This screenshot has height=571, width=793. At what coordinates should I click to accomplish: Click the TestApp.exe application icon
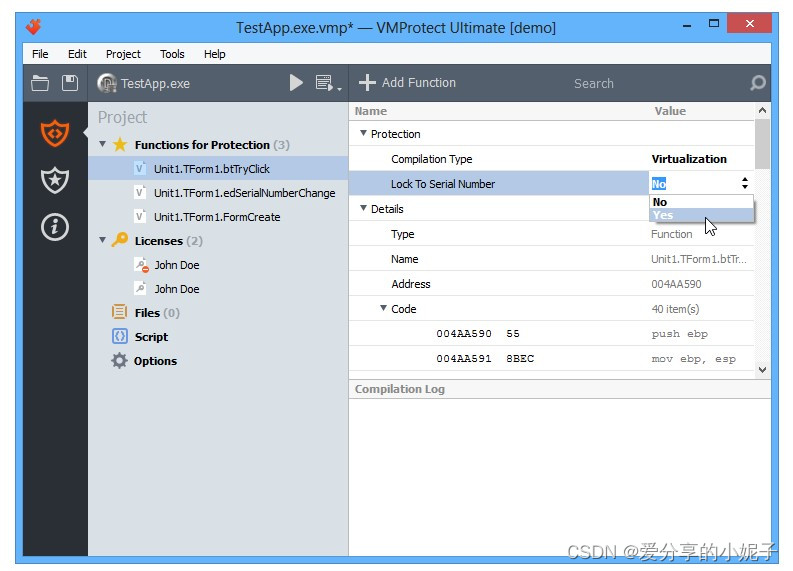[x=107, y=83]
